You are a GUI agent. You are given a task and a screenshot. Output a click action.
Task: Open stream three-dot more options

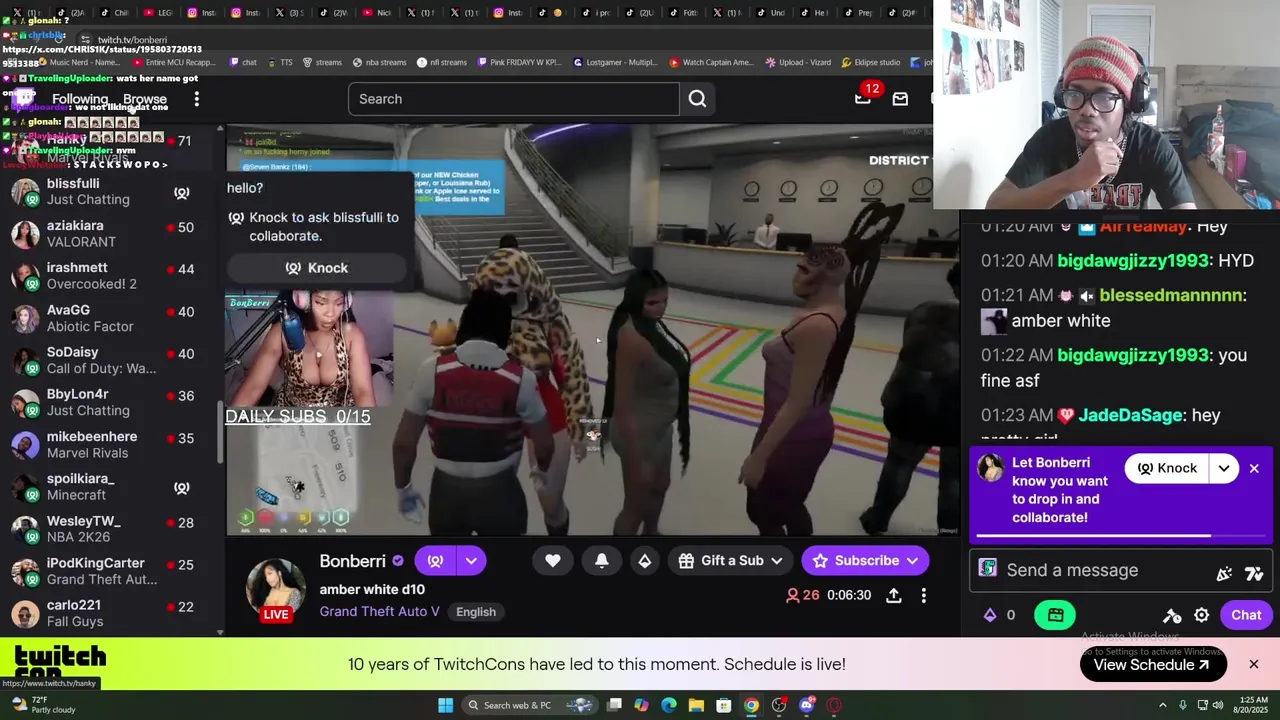pos(924,595)
